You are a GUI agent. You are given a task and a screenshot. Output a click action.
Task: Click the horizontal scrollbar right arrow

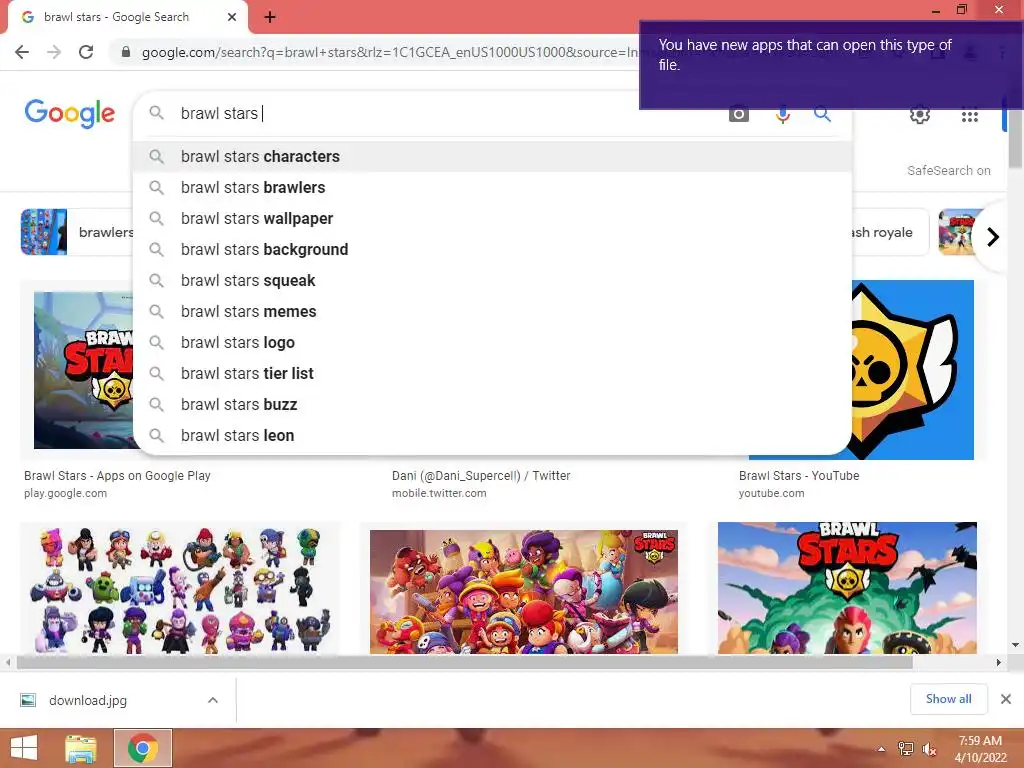999,663
